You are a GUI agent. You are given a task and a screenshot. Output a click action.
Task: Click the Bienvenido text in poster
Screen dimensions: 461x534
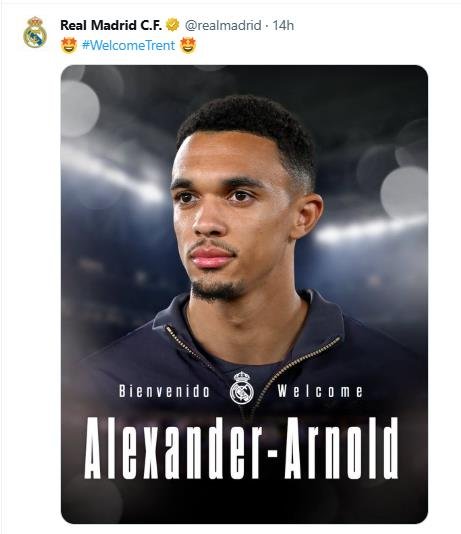(164, 391)
